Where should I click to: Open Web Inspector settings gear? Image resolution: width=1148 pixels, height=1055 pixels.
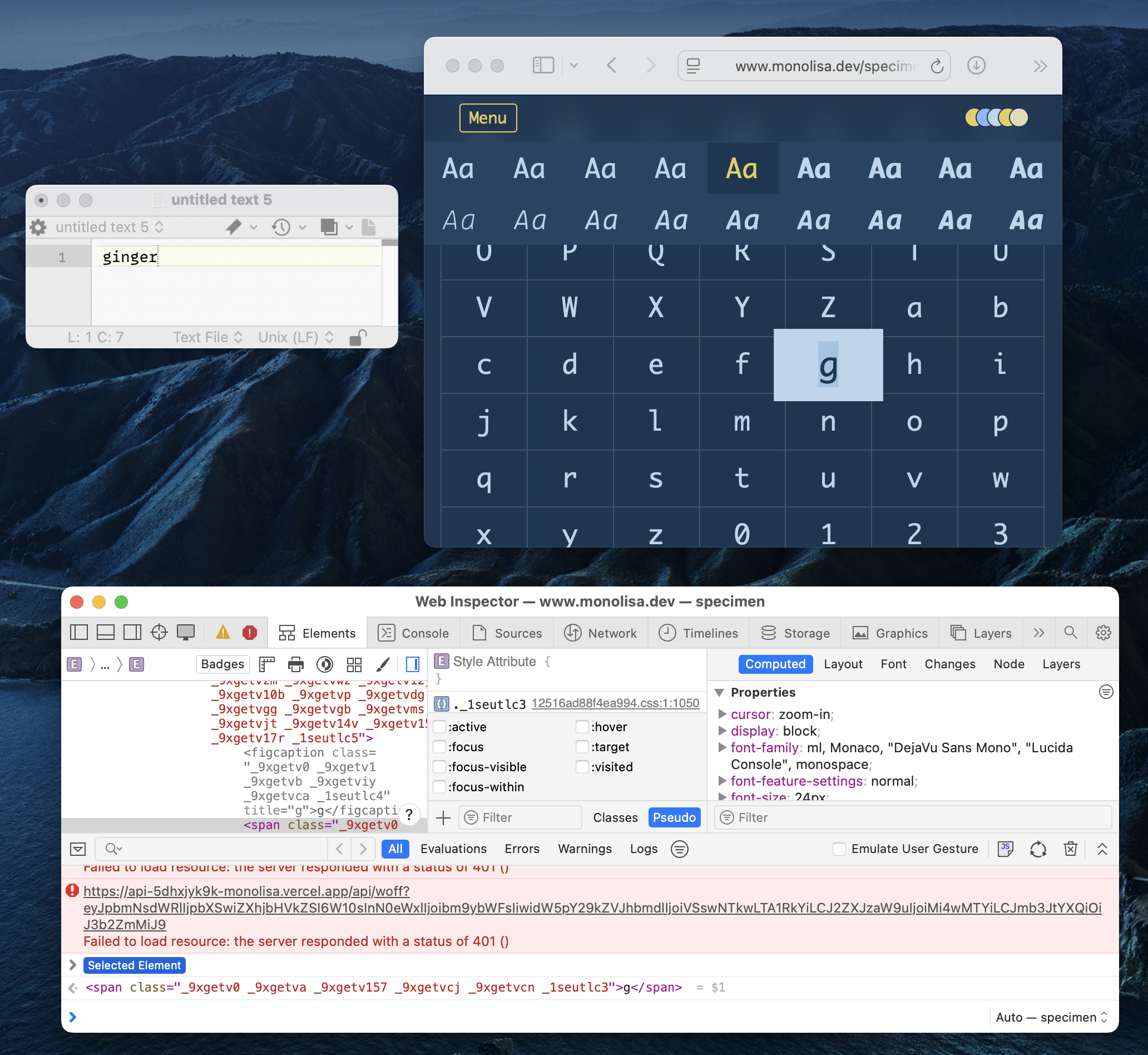[1103, 633]
